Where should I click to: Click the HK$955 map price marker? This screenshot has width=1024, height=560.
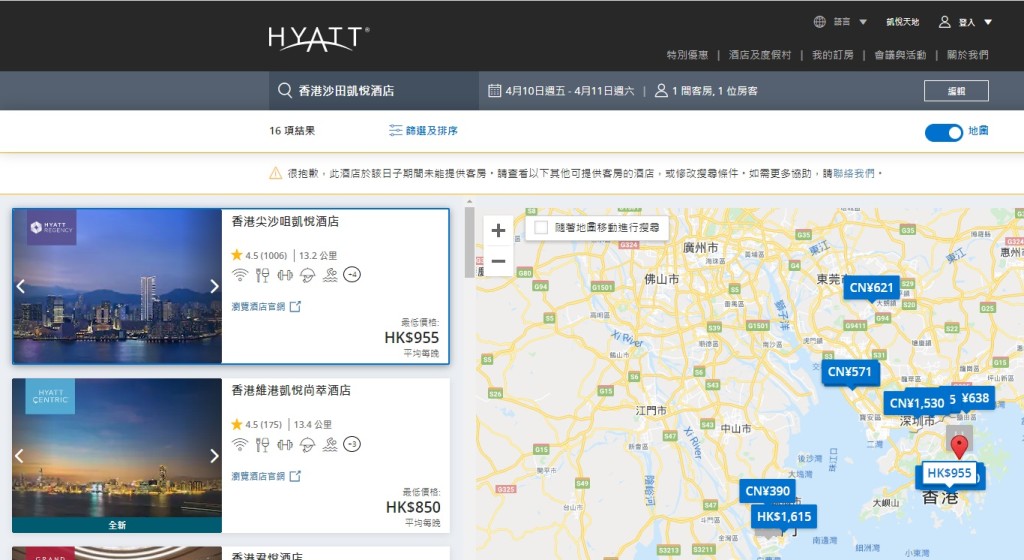coord(949,473)
